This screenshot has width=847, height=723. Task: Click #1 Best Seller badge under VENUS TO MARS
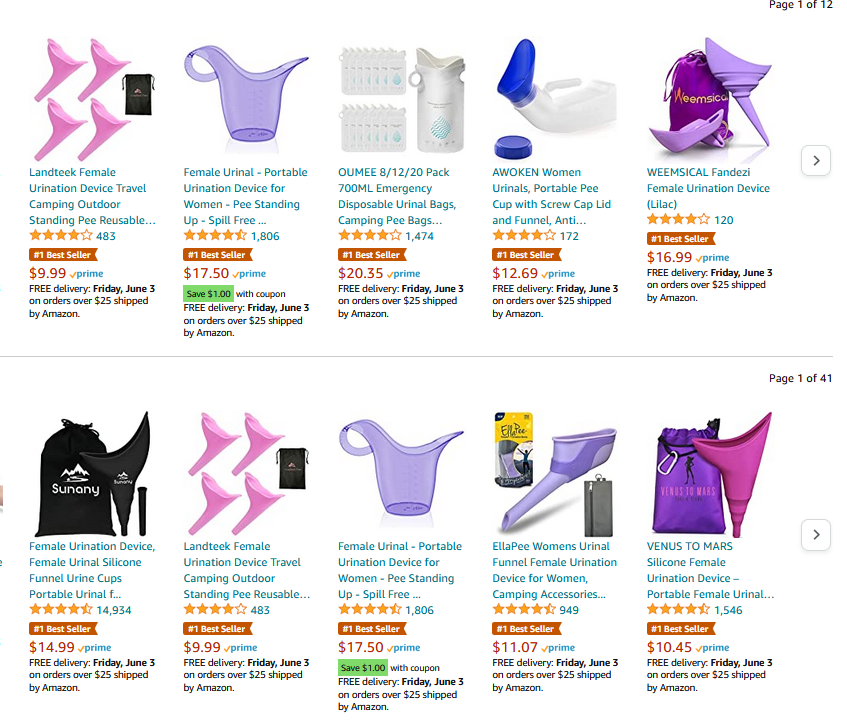[680, 629]
